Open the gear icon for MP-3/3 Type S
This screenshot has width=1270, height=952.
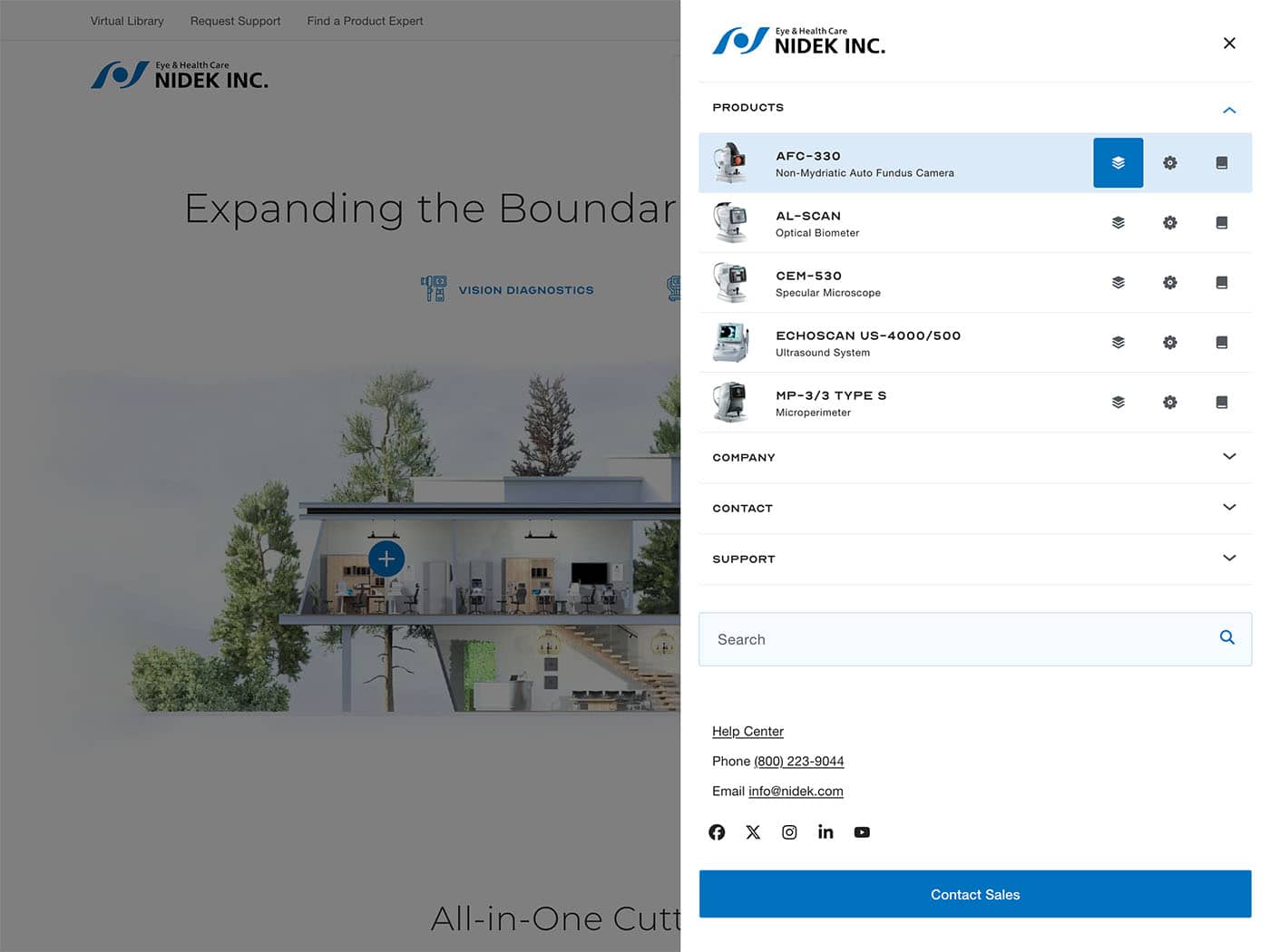(1170, 403)
